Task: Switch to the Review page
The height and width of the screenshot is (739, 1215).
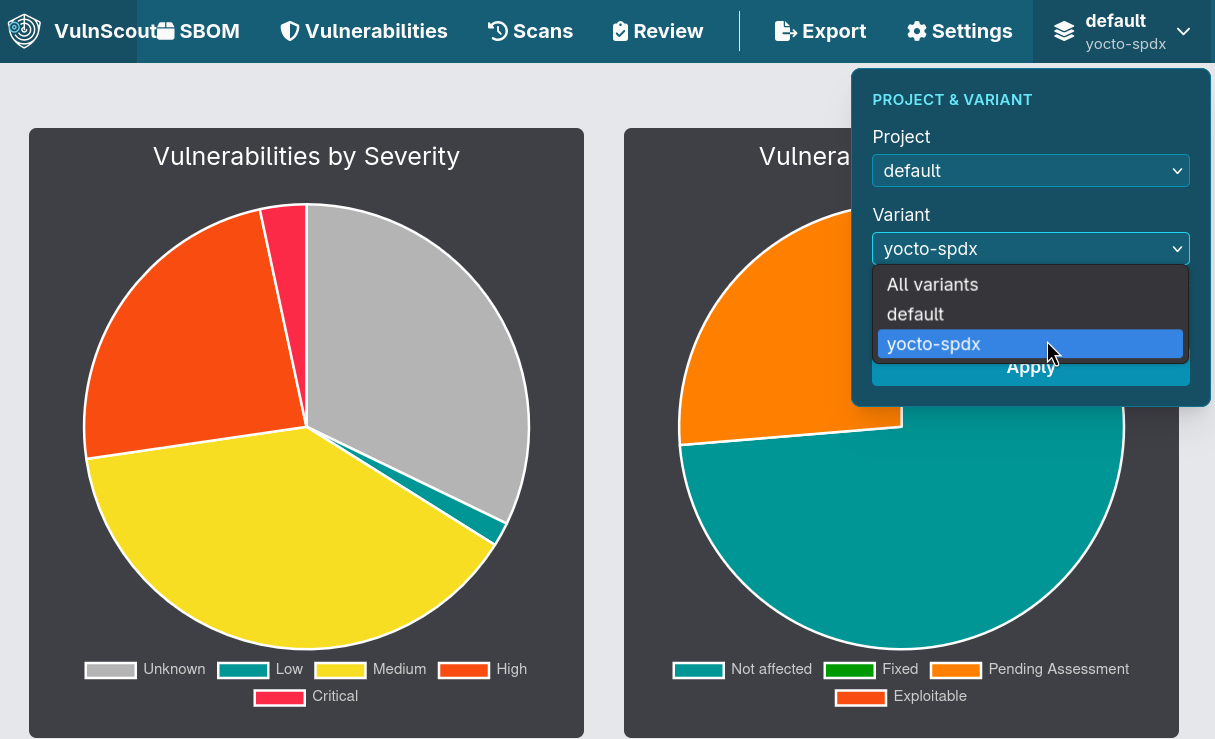Action: (x=658, y=31)
